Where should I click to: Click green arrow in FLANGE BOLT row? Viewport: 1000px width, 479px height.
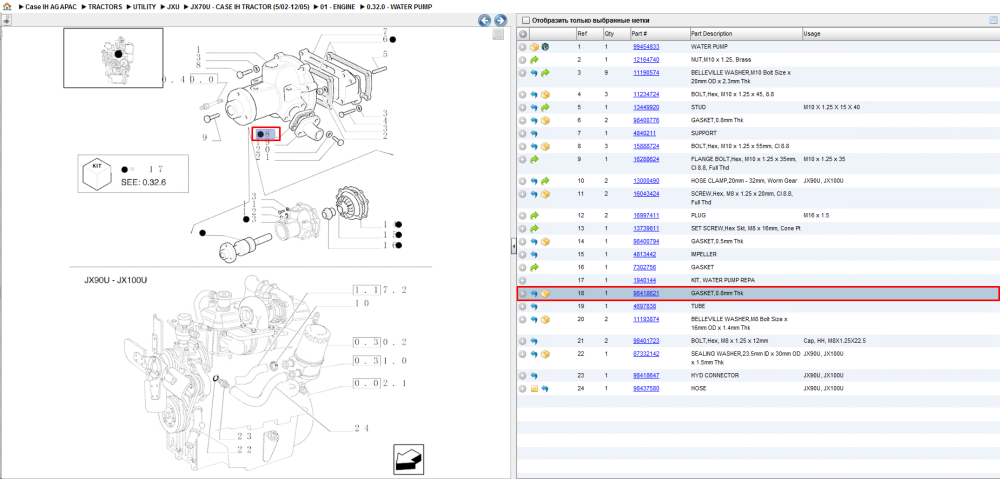coord(534,159)
